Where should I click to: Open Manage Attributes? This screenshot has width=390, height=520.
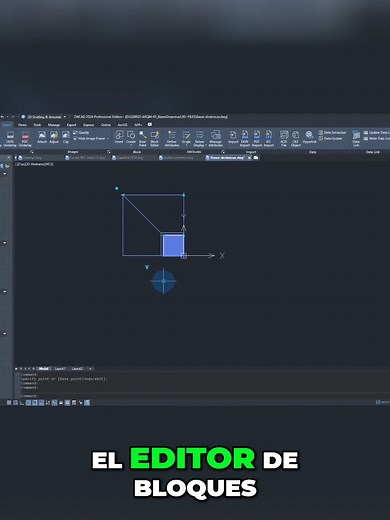(x=216, y=139)
